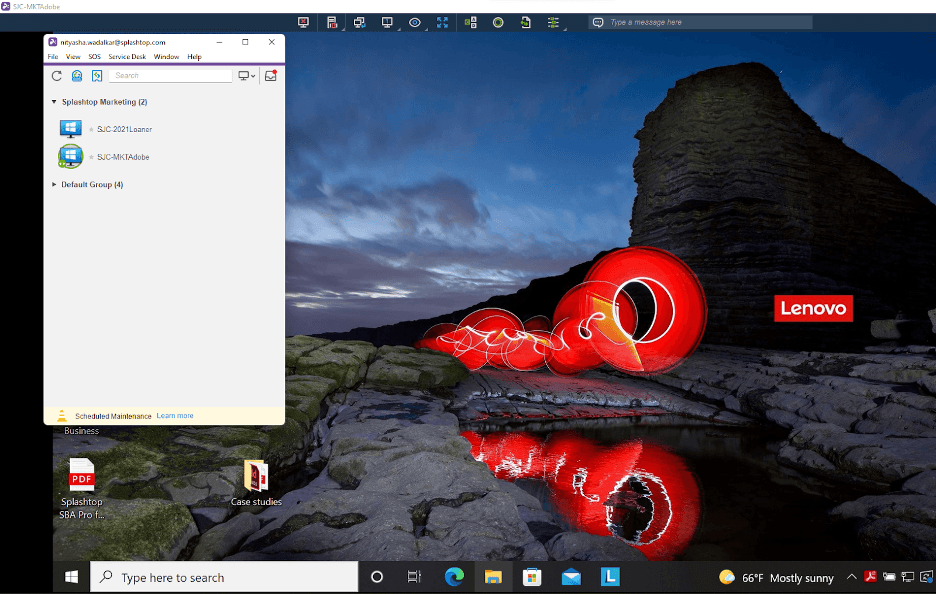The image size is (936, 594).
Task: Click the chat message input field at top
Action: [x=700, y=21]
